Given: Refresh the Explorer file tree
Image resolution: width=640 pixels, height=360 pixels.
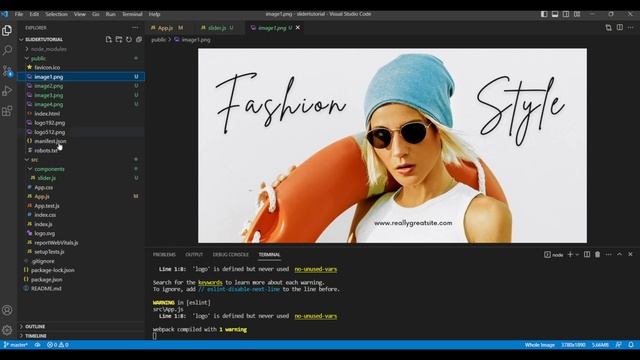Looking at the screenshot, I should click(129, 40).
